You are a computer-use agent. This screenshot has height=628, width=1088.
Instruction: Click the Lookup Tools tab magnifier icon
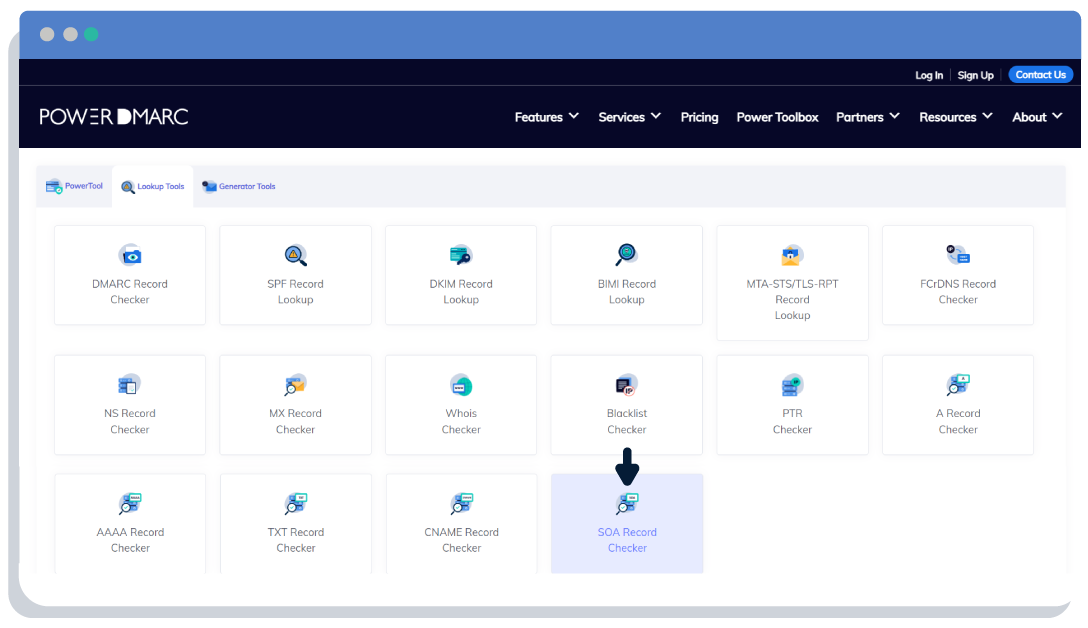point(128,187)
